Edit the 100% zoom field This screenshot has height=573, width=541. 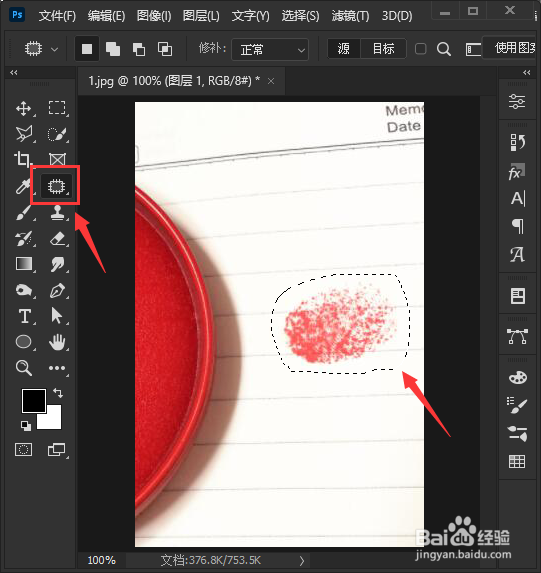click(101, 560)
